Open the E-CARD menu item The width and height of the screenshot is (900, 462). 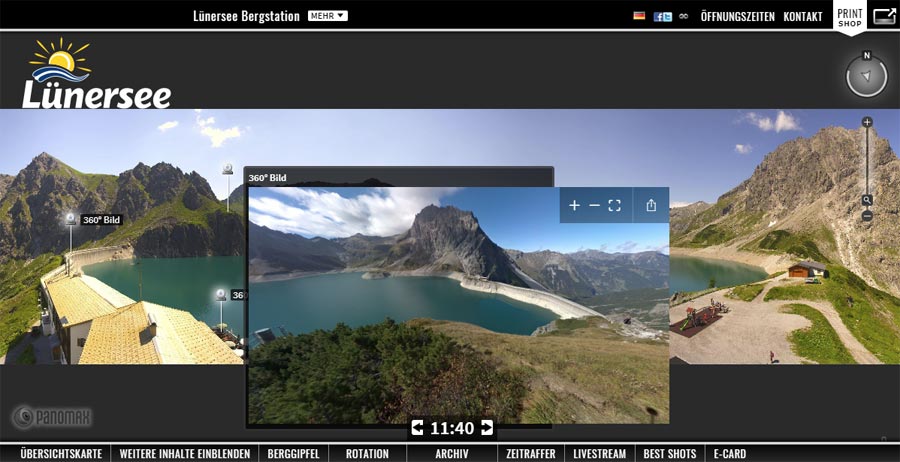point(730,453)
